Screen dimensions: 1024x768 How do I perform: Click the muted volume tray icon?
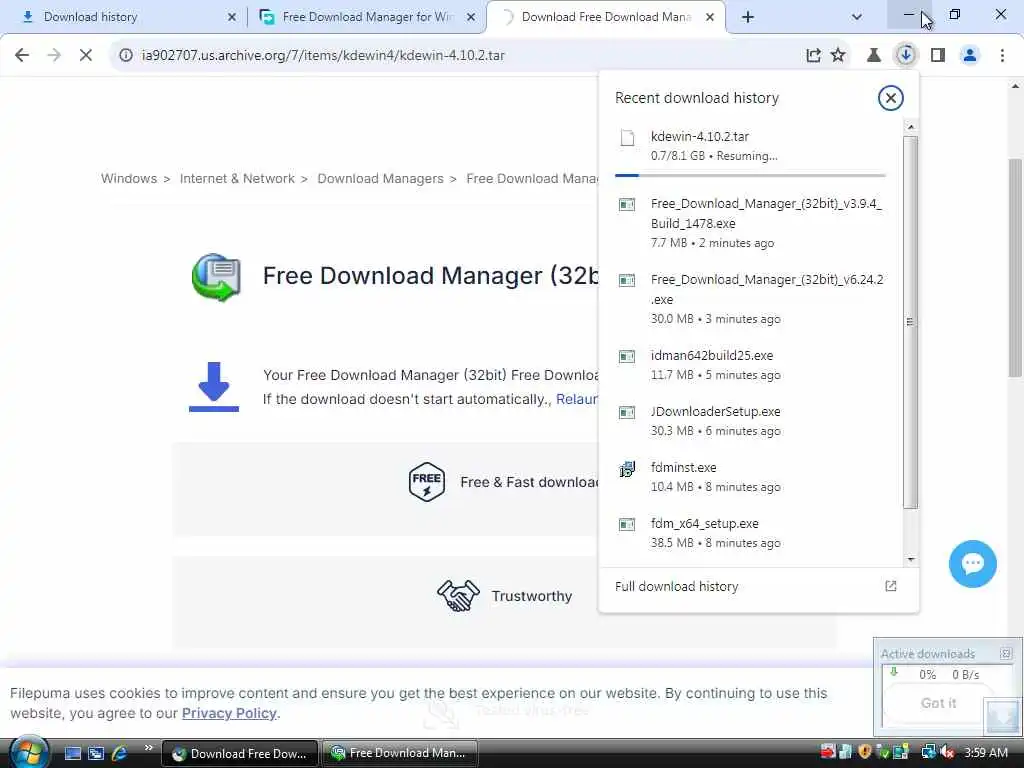pos(948,753)
